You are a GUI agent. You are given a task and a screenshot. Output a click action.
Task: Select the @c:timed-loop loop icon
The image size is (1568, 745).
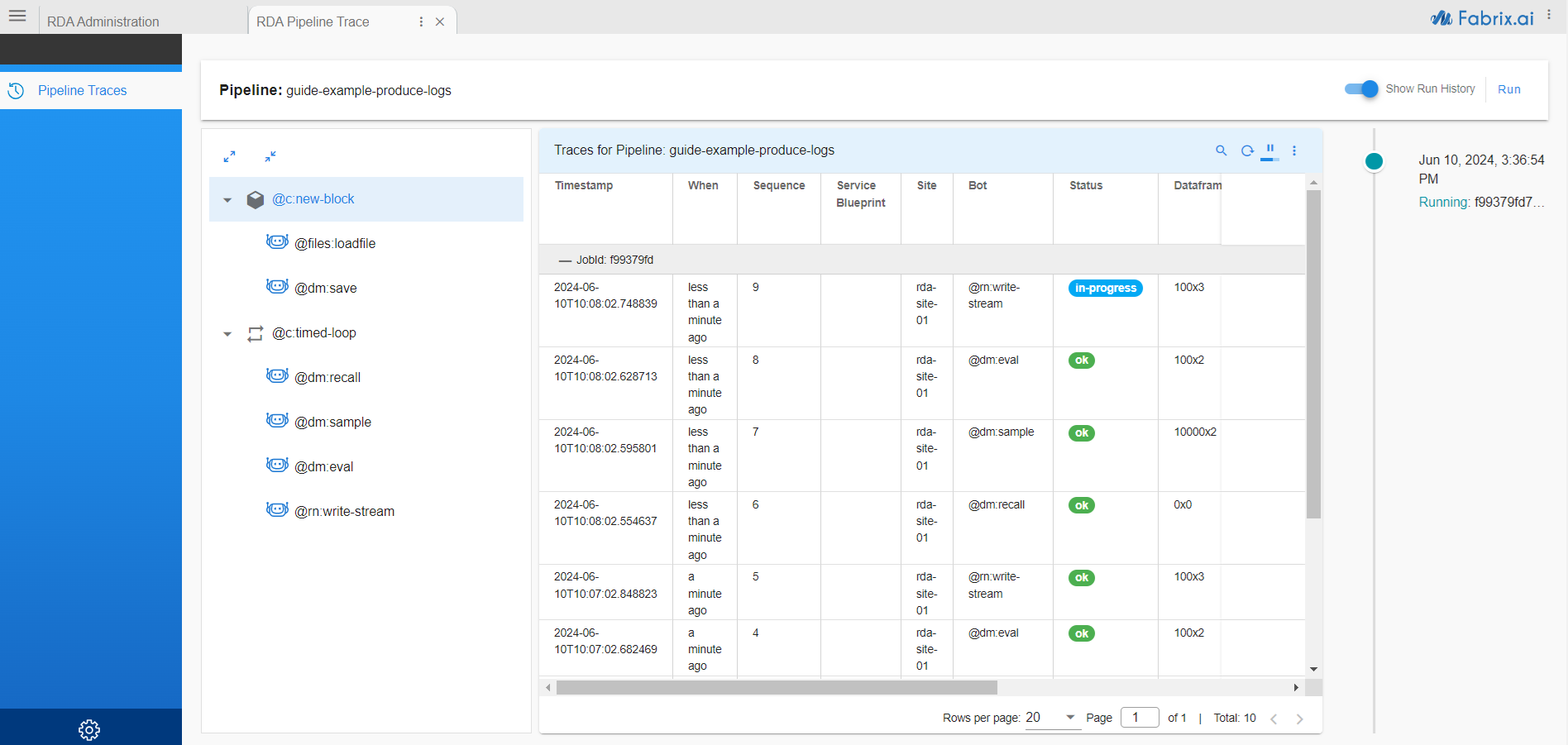click(256, 332)
